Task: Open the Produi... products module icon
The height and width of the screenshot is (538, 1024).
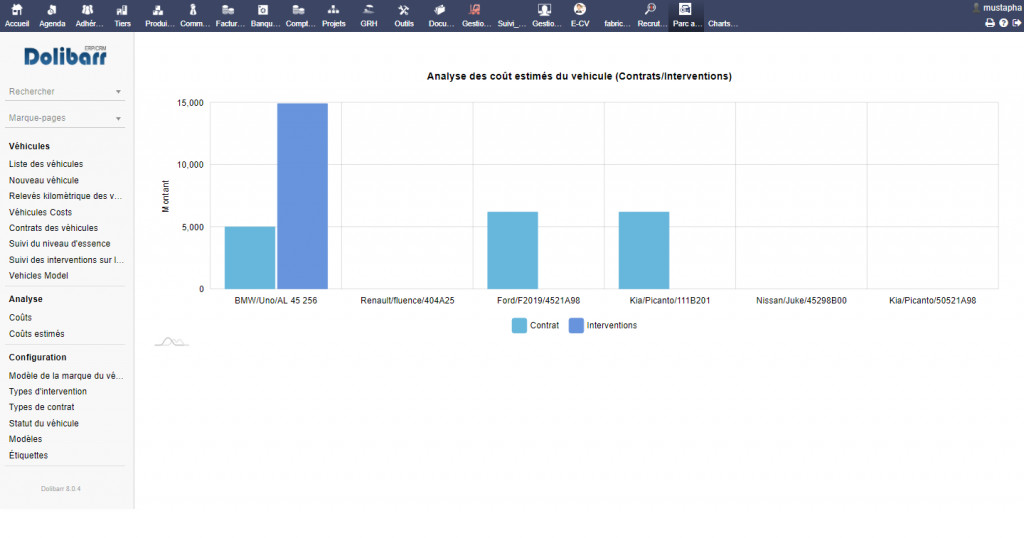Action: click(x=157, y=10)
